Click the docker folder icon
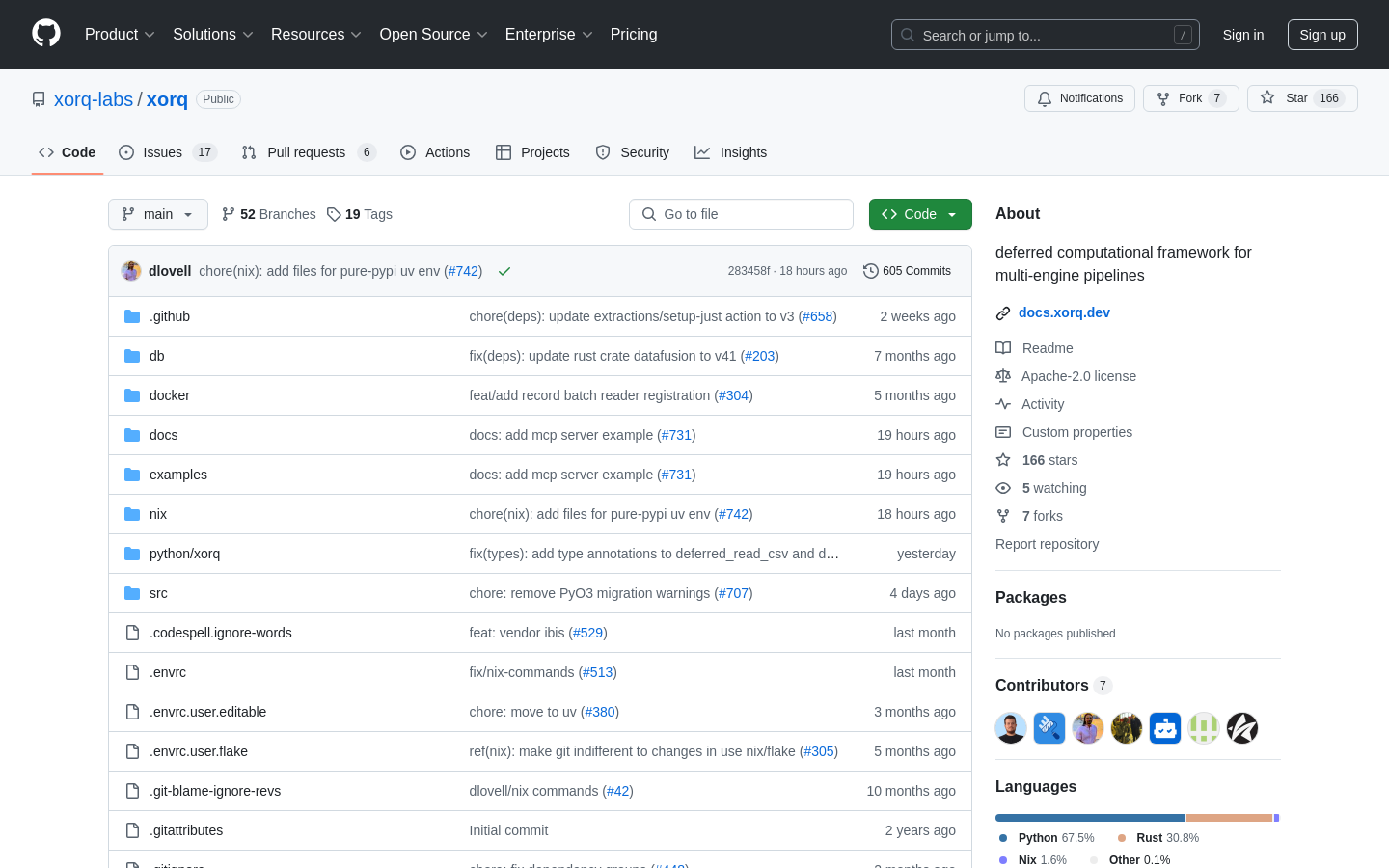Image resolution: width=1389 pixels, height=868 pixels. 132,395
